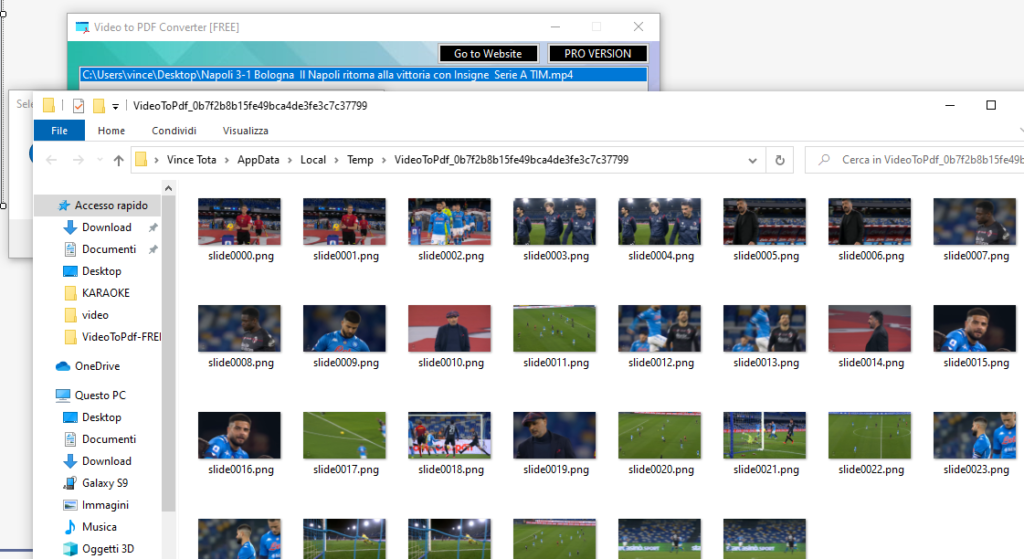
Task: Click the slide0003.png file name
Action: 556,256
